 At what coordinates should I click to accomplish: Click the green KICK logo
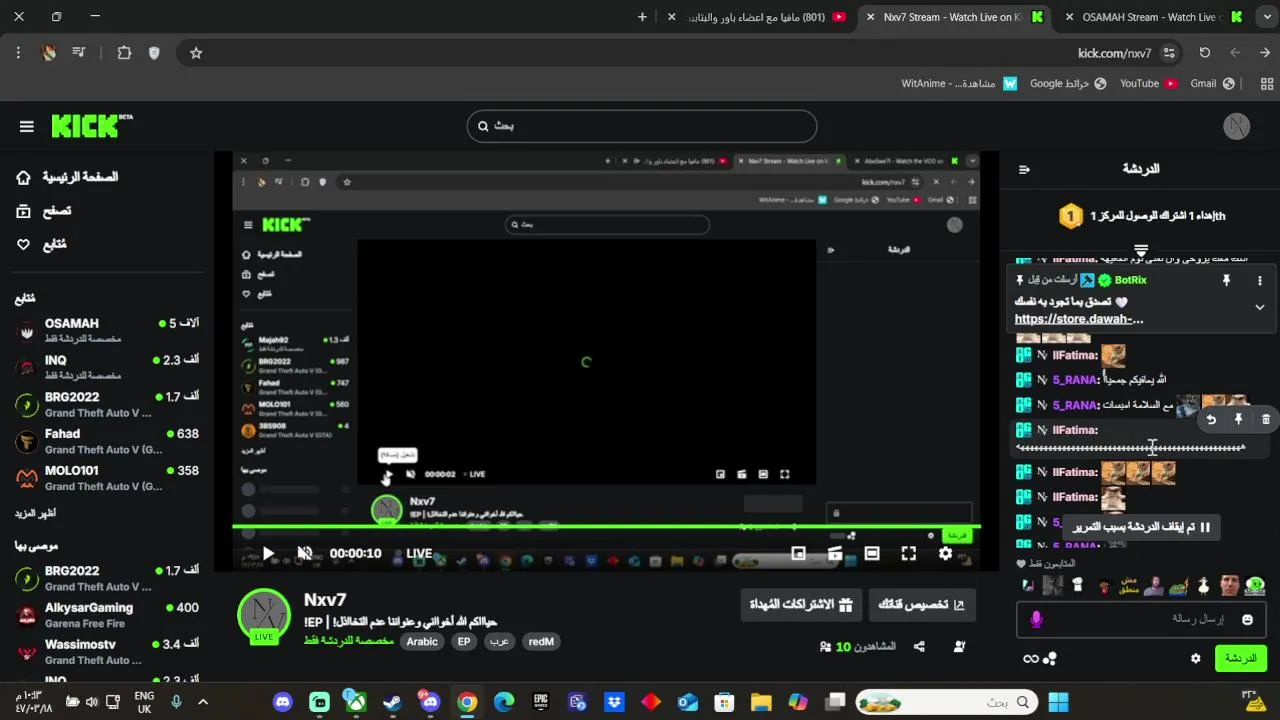[x=91, y=126]
